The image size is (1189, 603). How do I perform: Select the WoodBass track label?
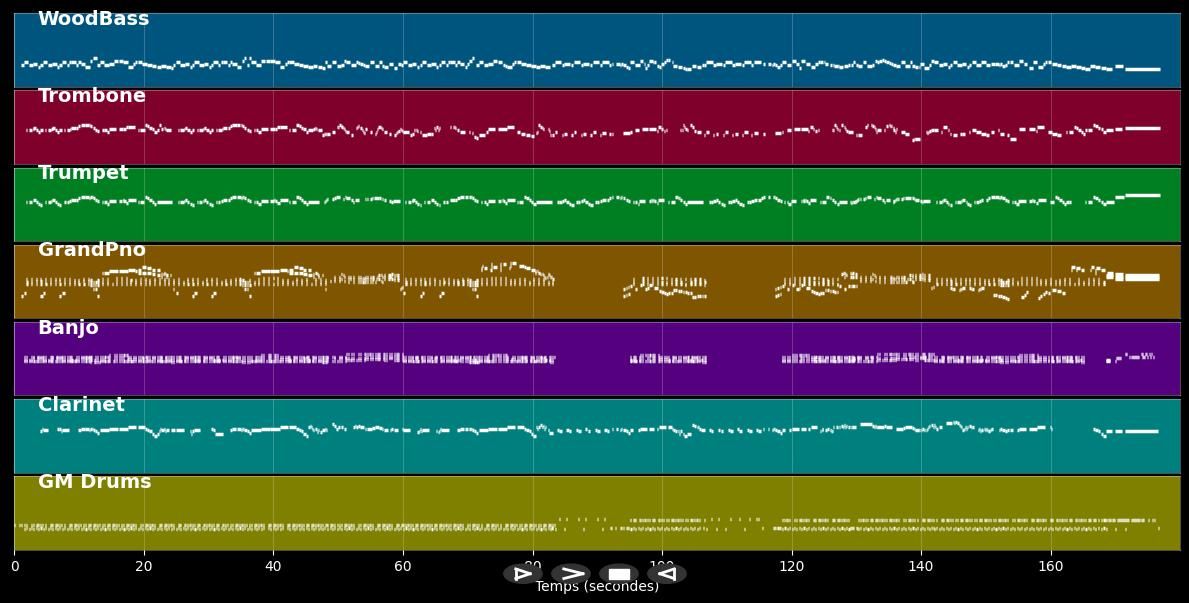pyautogui.click(x=93, y=19)
